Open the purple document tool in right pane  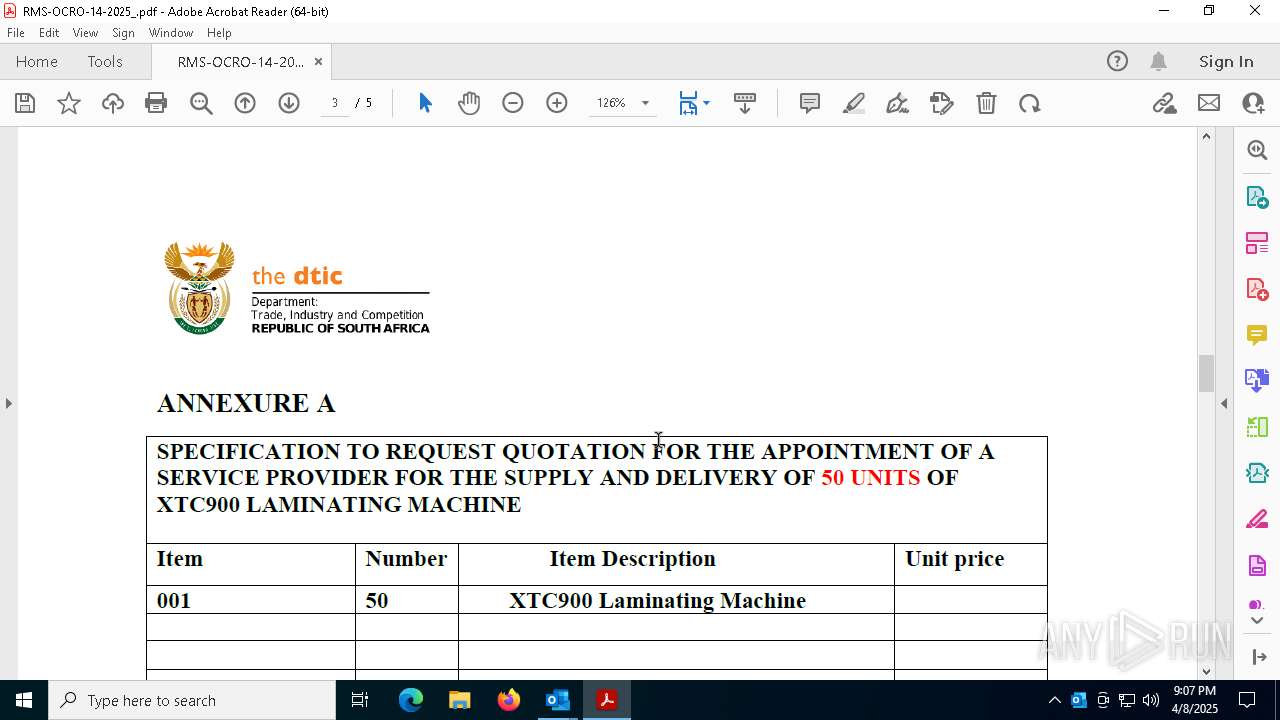pos(1257,566)
